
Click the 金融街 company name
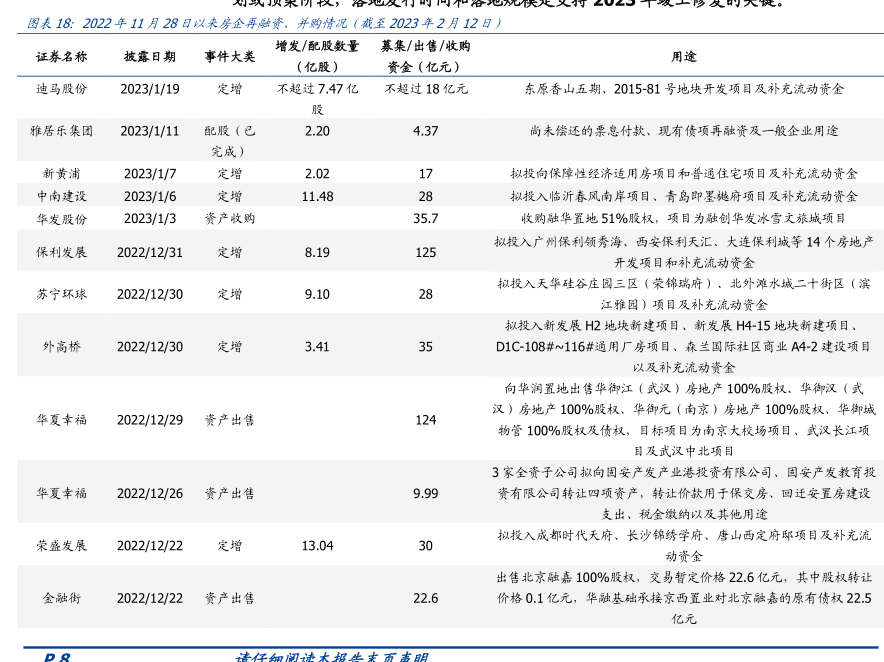click(61, 598)
